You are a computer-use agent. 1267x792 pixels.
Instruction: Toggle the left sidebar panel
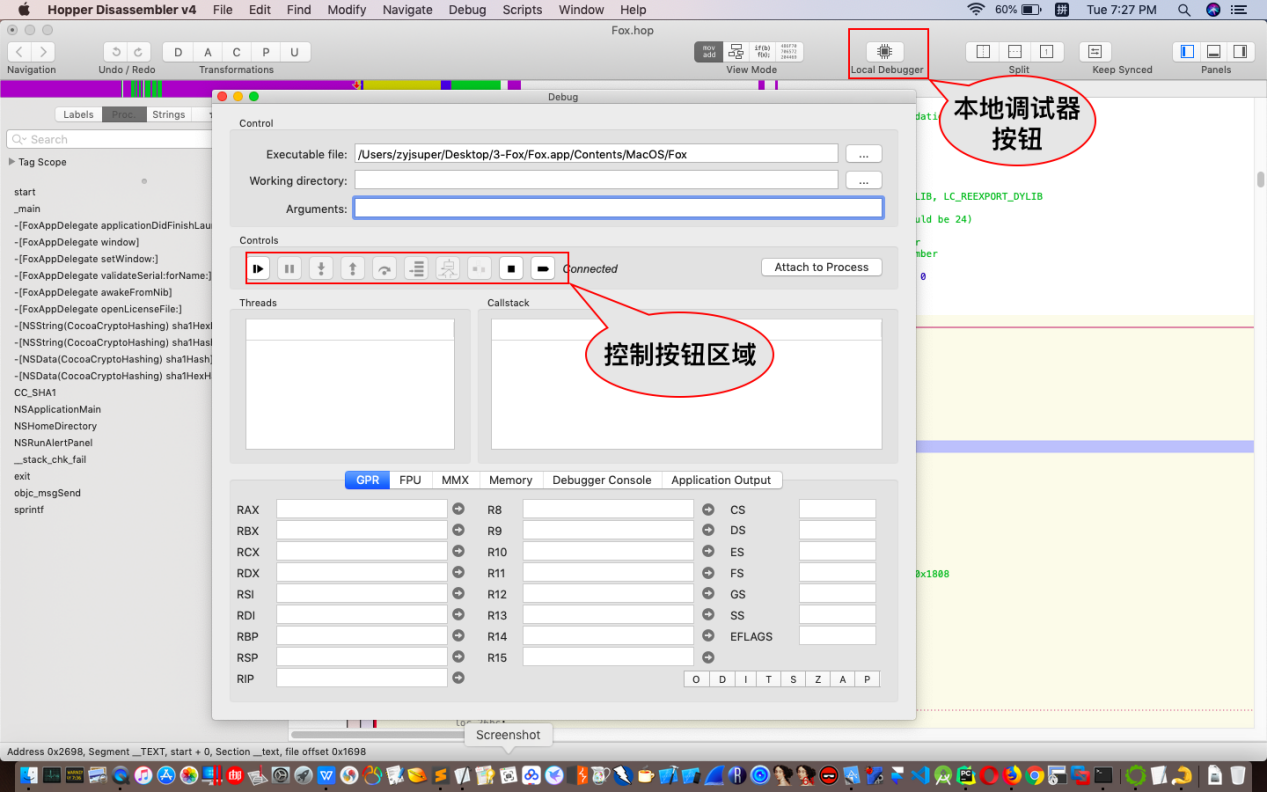(x=1187, y=52)
